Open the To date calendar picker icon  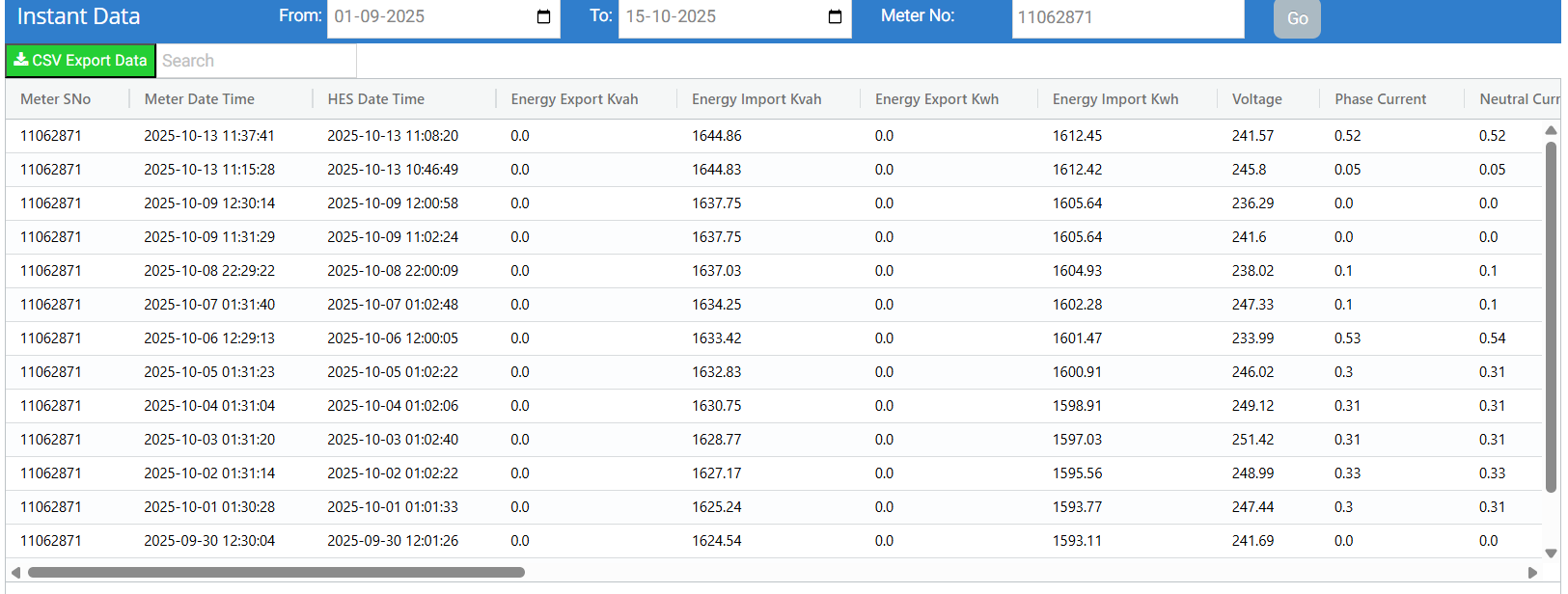pos(835,17)
